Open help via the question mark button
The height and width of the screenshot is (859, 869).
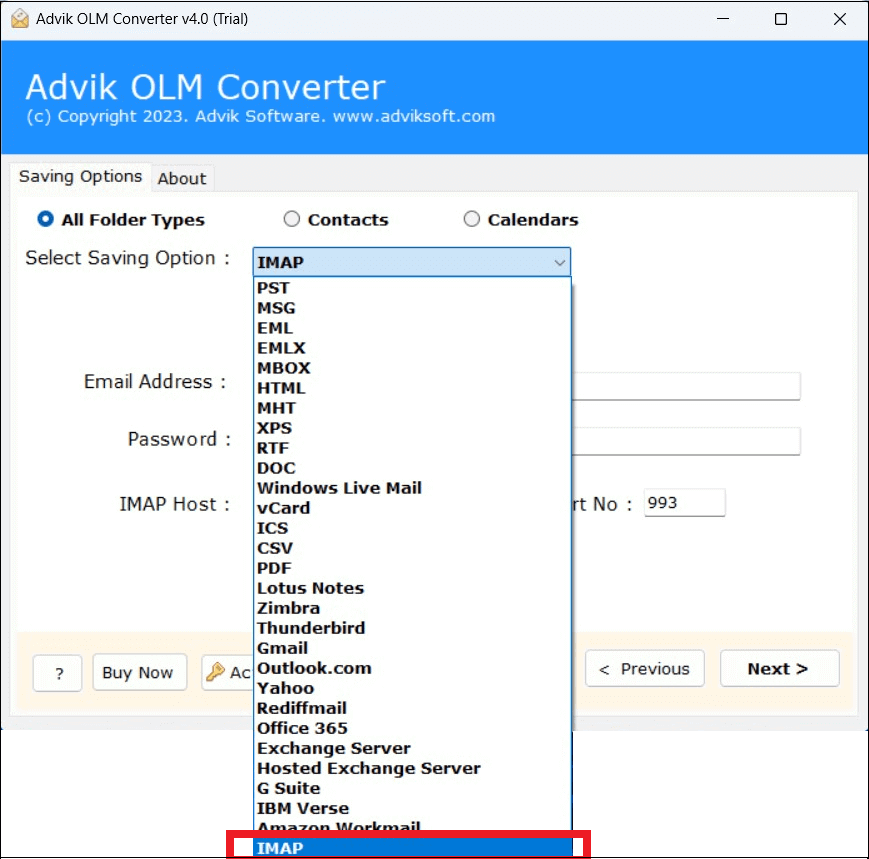57,673
